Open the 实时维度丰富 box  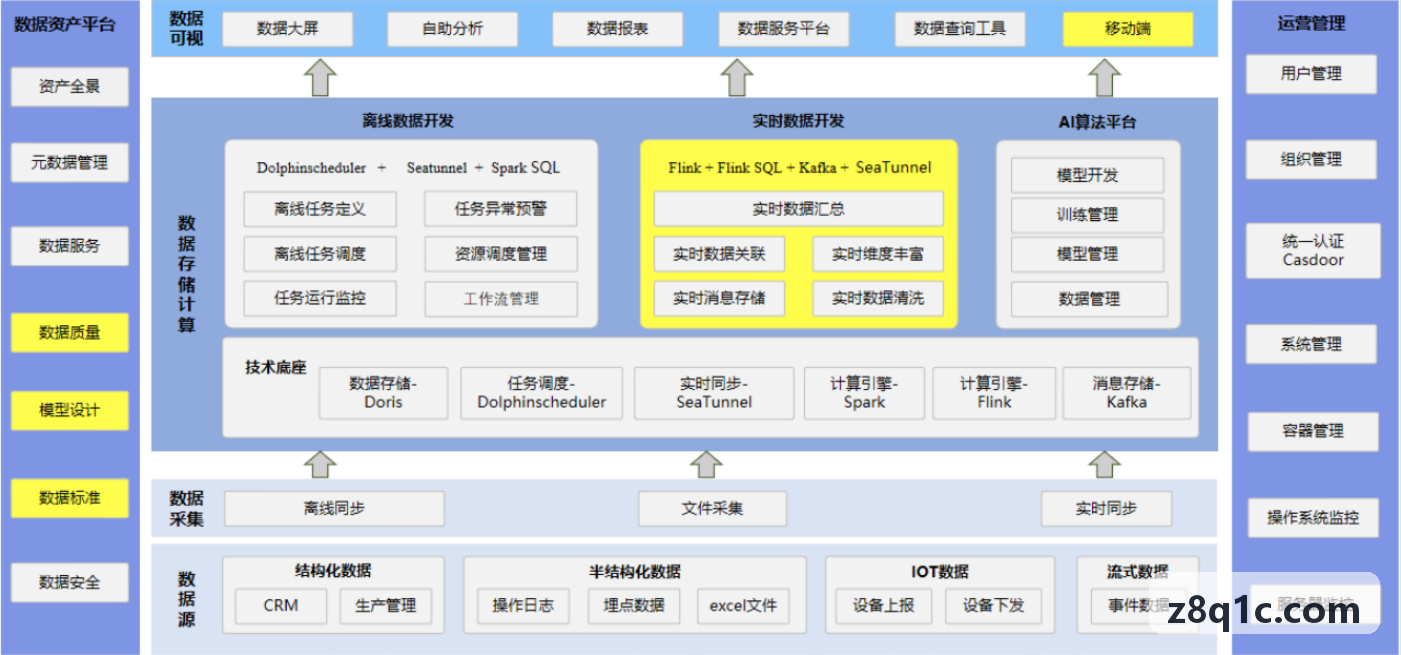(x=878, y=254)
